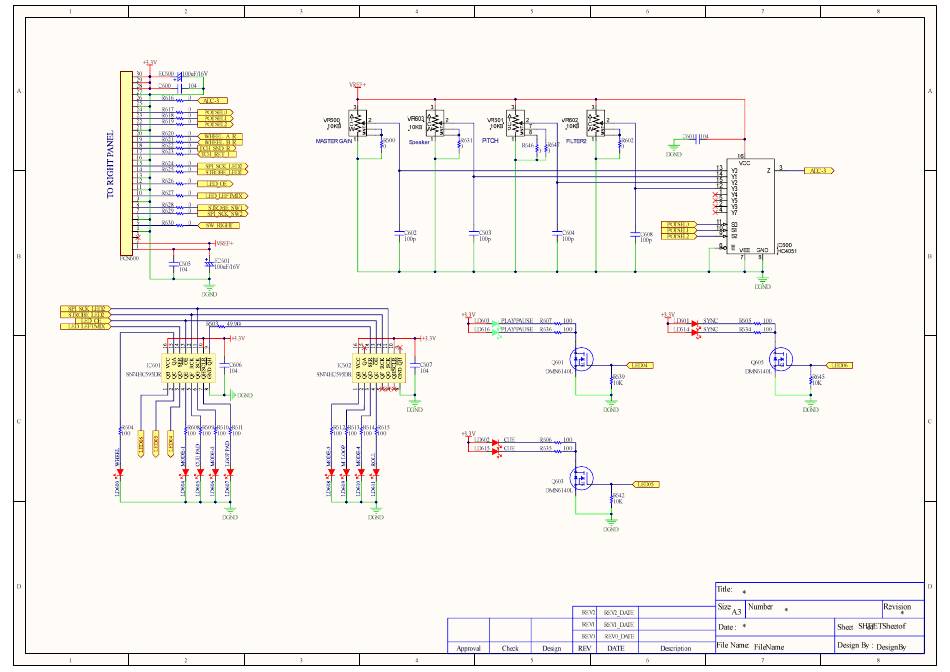Select capacitor C507 beside IC502
The height and width of the screenshot is (672, 950).
click(415, 365)
